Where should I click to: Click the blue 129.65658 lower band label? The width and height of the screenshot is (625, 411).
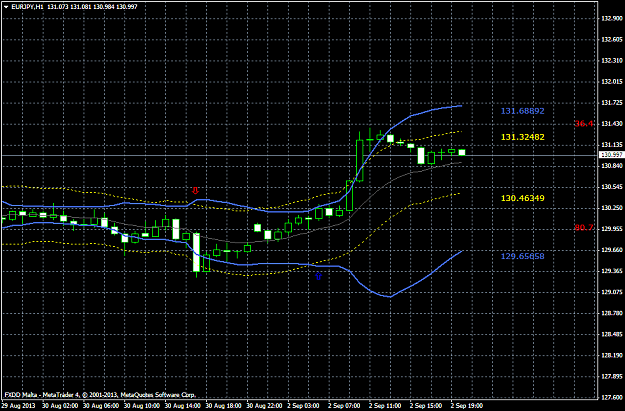522,256
